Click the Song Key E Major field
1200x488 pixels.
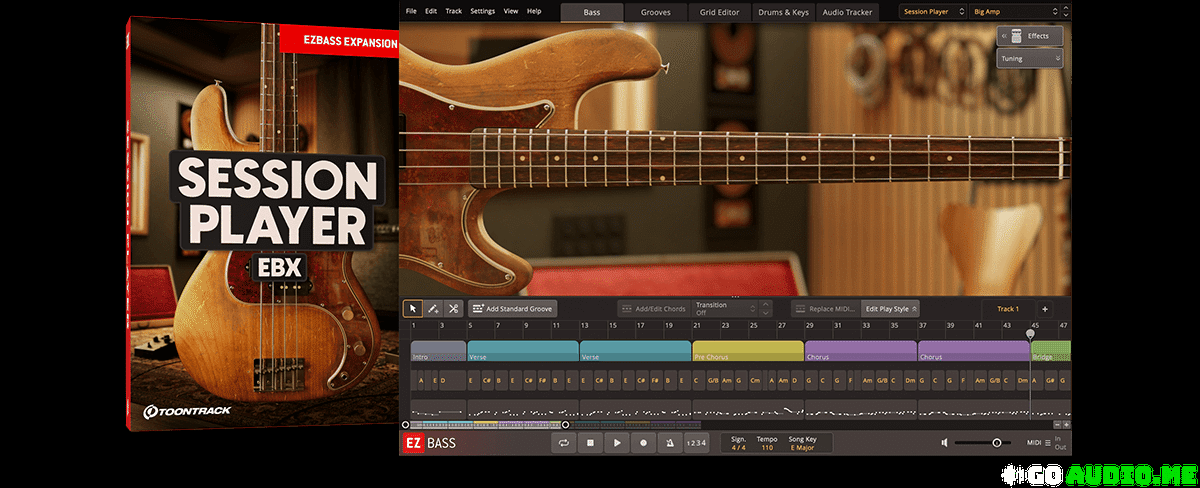803,442
